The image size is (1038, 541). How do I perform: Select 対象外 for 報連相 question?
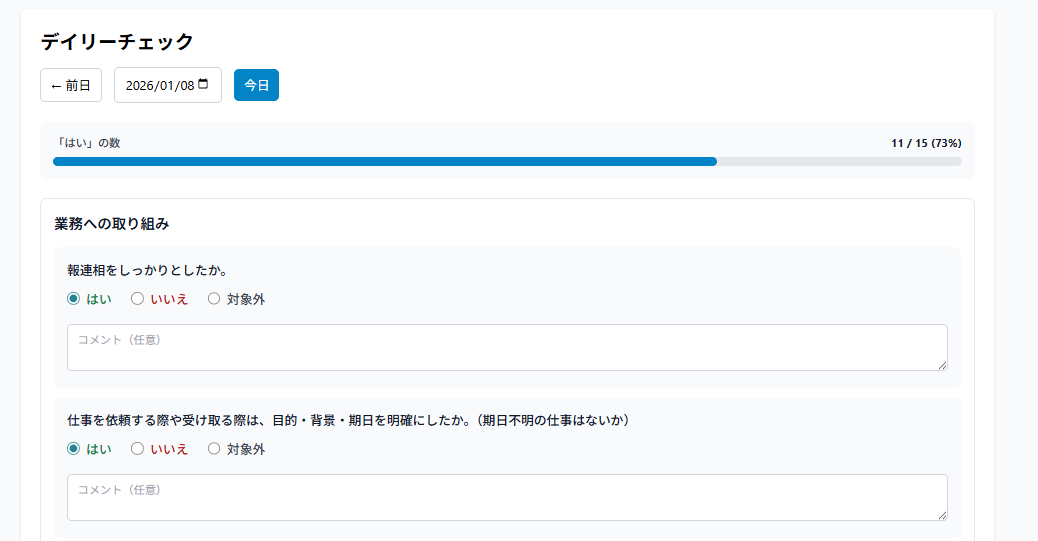click(x=214, y=299)
